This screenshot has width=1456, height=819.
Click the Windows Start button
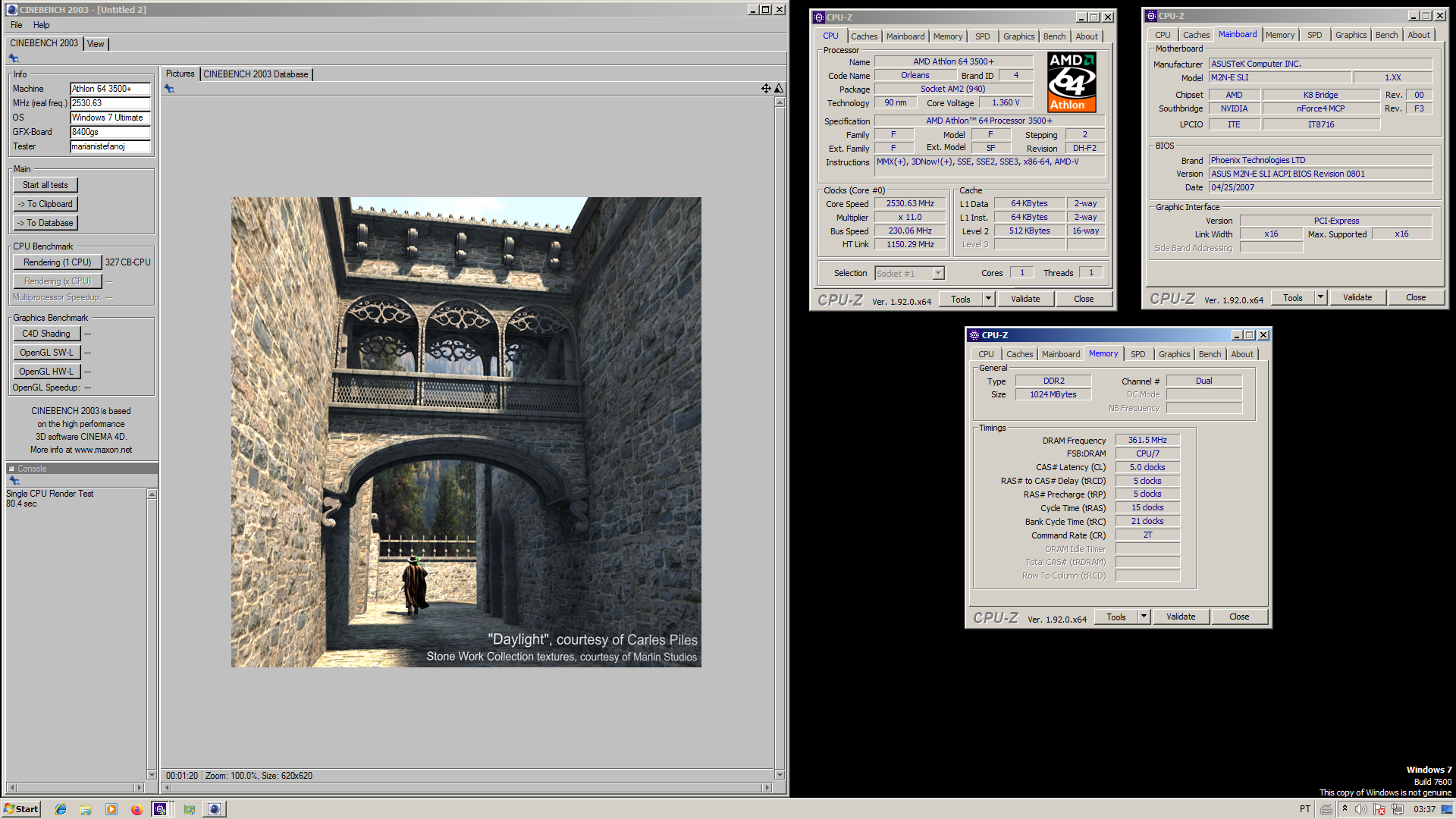(x=21, y=809)
